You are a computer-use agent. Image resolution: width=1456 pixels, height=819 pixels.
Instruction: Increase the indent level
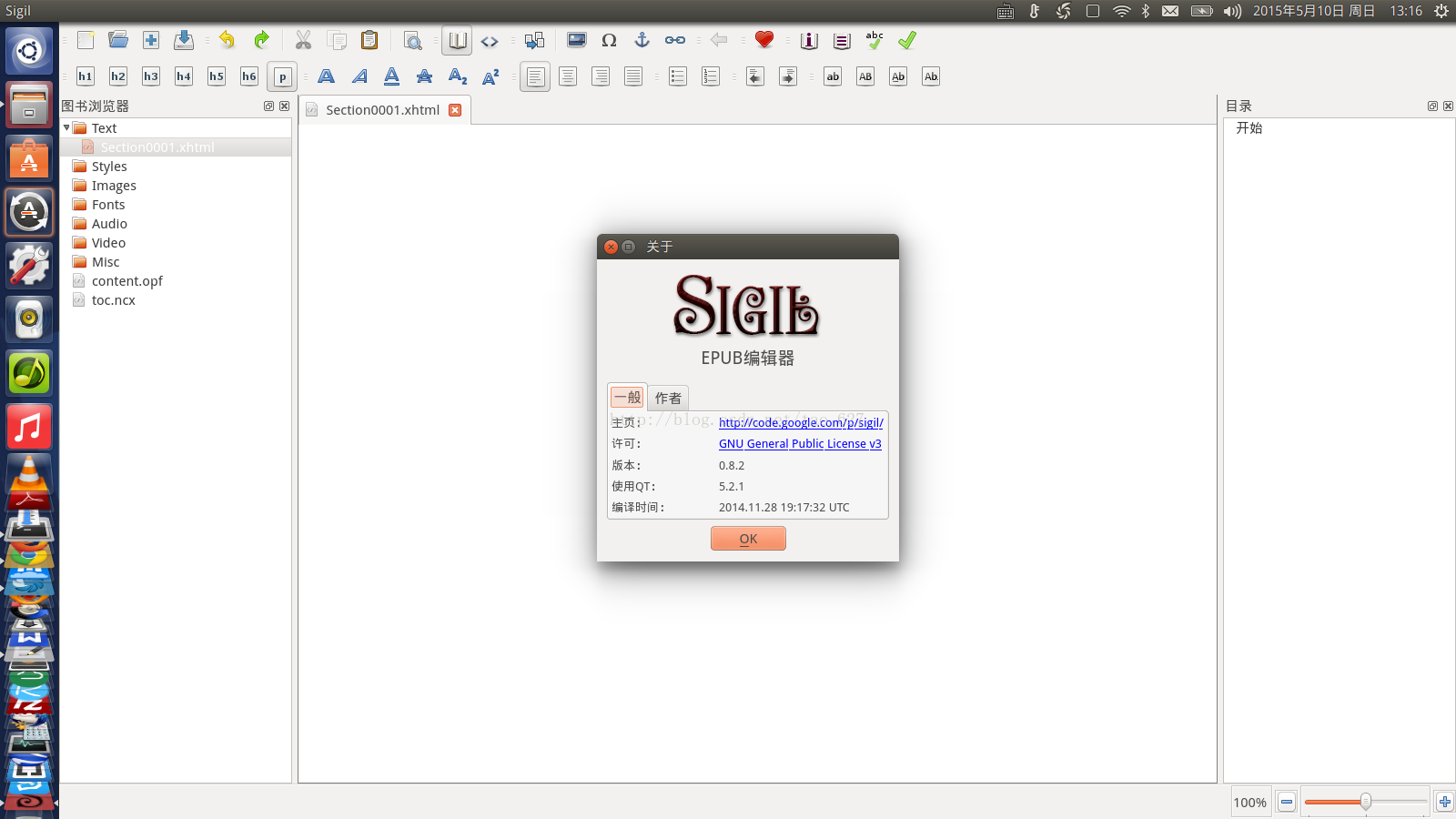(x=788, y=76)
